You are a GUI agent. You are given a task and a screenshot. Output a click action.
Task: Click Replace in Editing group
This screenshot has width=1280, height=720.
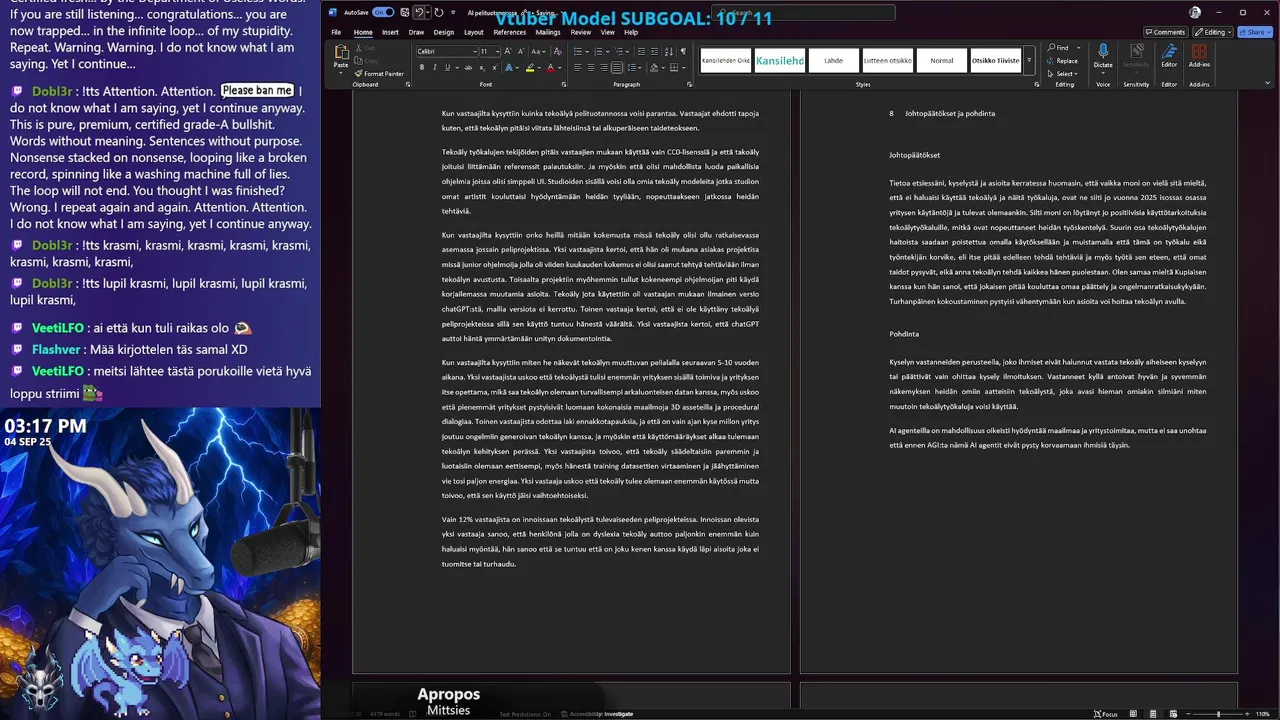tap(1063, 61)
